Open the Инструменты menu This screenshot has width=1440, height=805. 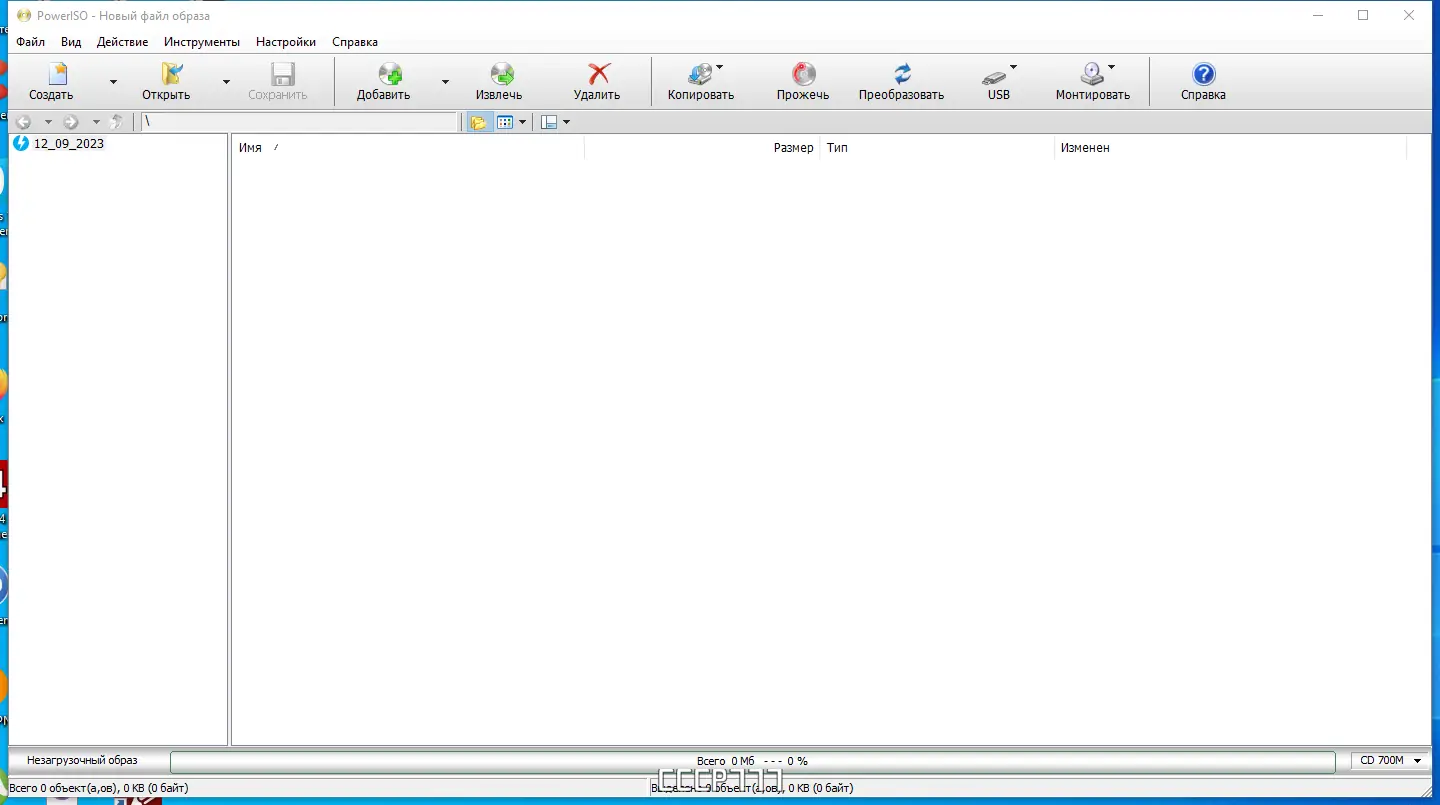[202, 42]
